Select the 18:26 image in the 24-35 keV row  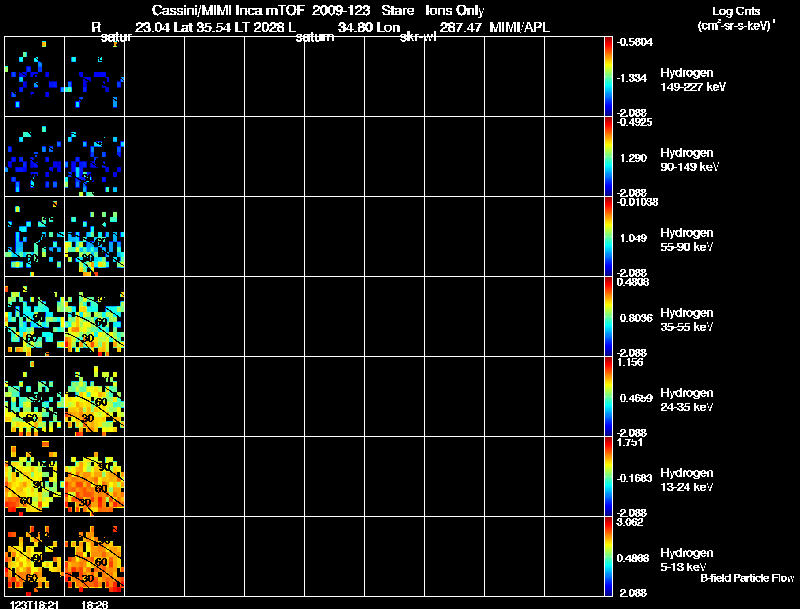click(94, 397)
